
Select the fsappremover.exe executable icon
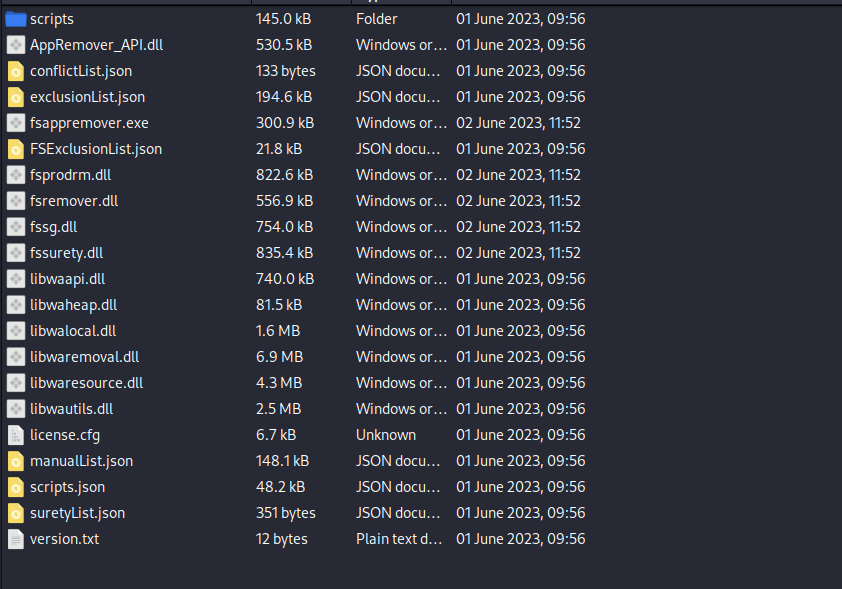[15, 123]
